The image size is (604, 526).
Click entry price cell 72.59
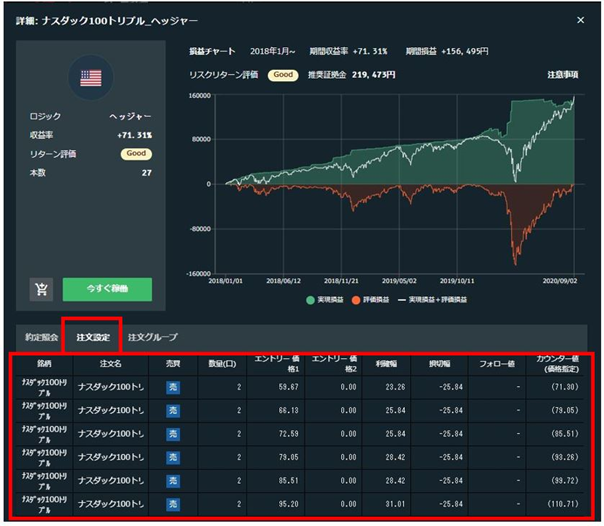289,434
